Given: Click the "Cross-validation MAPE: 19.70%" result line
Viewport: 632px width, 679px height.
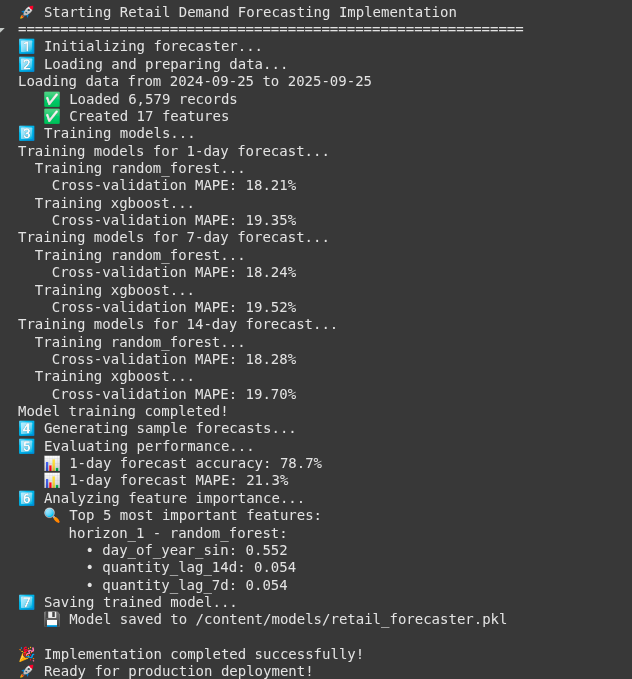Looking at the screenshot, I should 174,394.
